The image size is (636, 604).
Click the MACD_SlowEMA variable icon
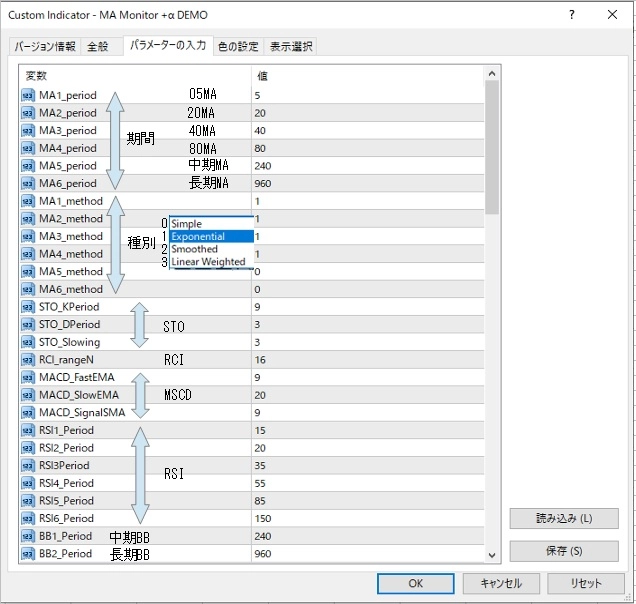coord(28,395)
